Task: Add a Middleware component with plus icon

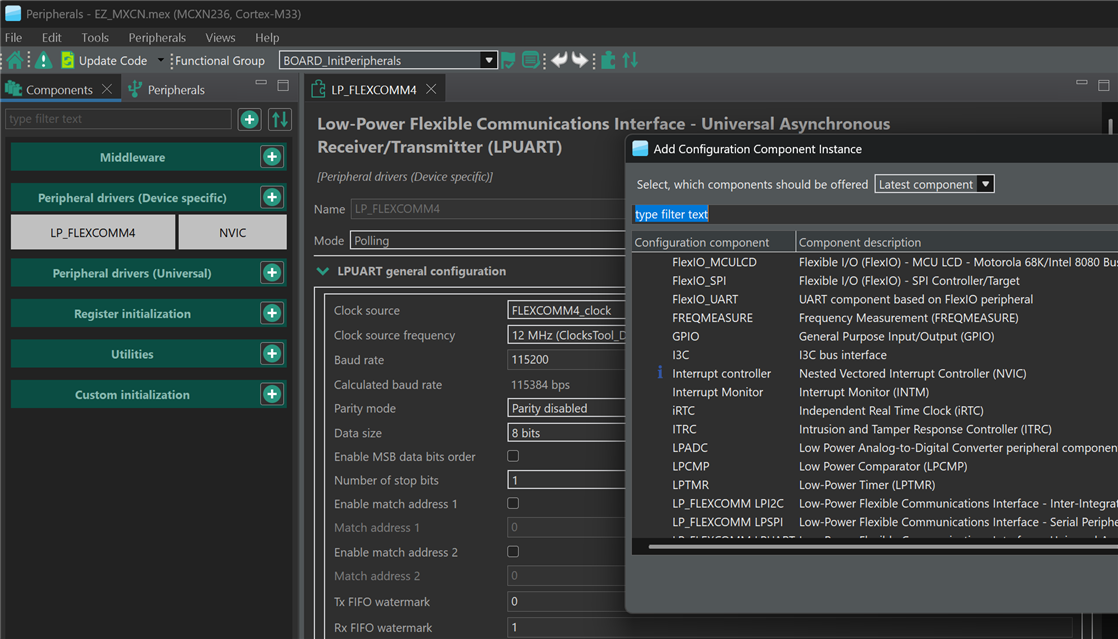Action: point(272,157)
